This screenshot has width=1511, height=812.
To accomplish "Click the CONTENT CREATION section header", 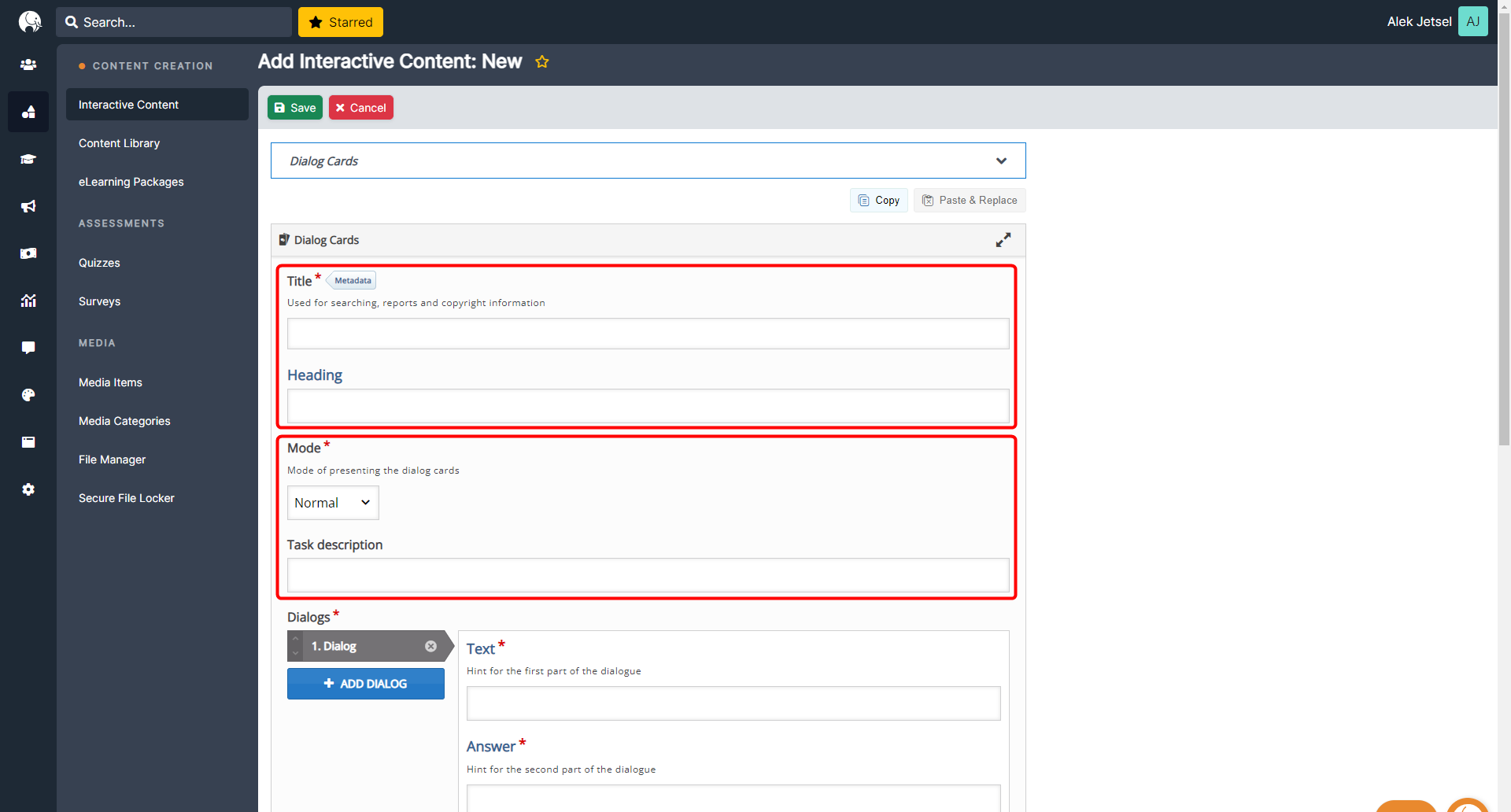I will pyautogui.click(x=153, y=66).
